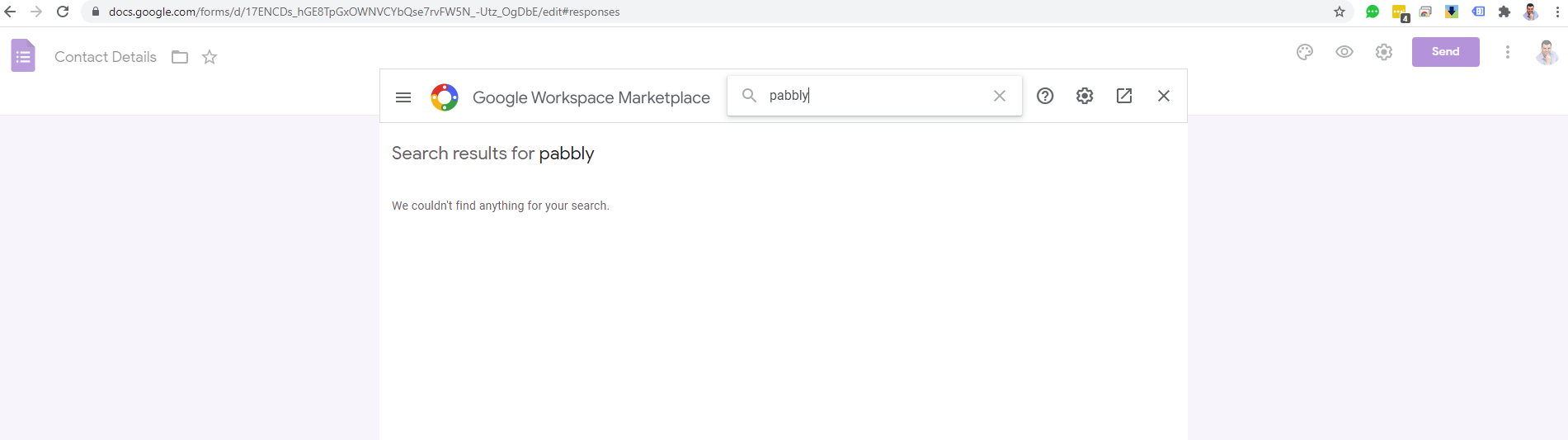The height and width of the screenshot is (440, 1568).
Task: Click the browser address bar URL
Action: 364,12
